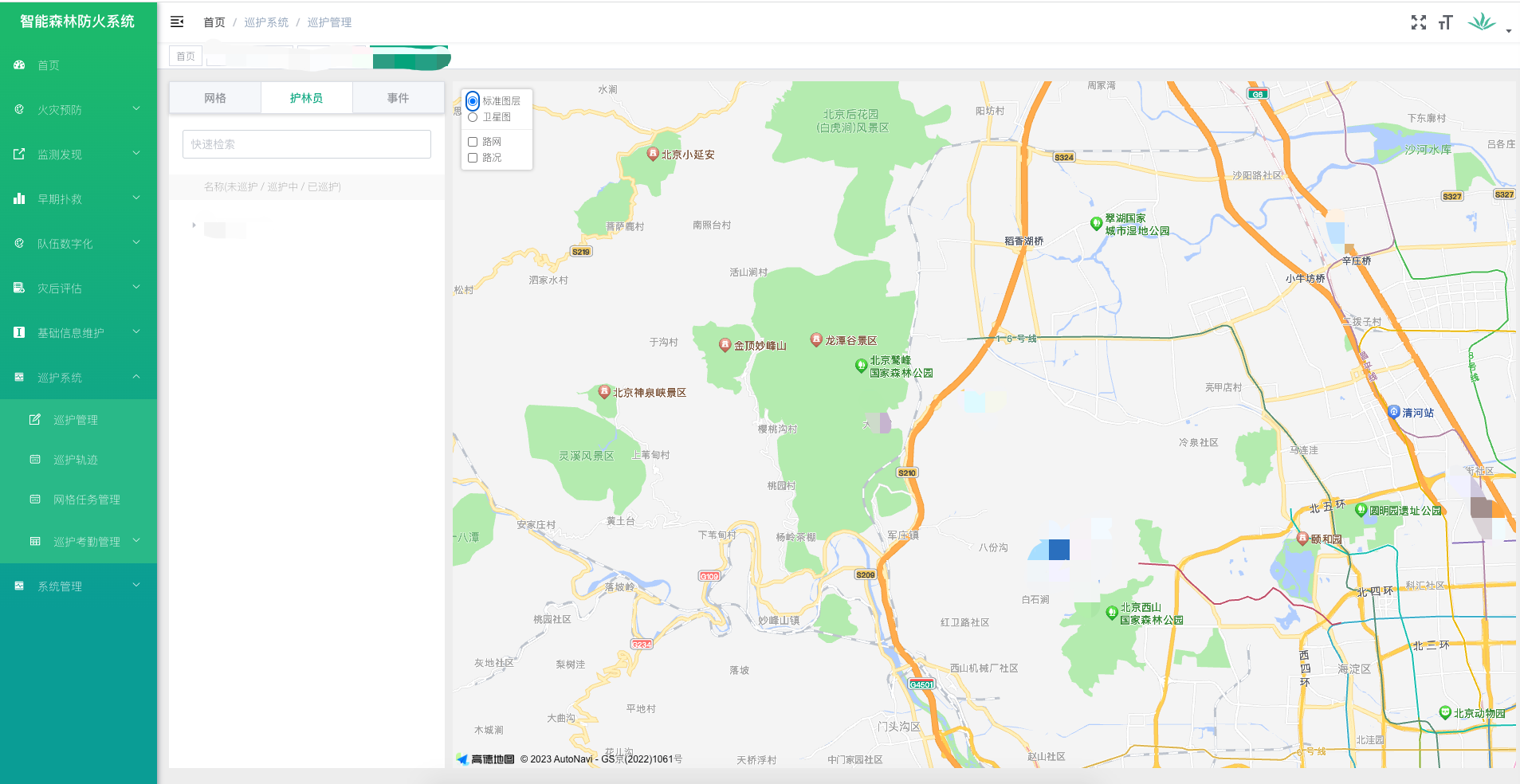Click the 首页 dashboard icon in sidebar
Image resolution: width=1520 pixels, height=784 pixels.
[19, 65]
